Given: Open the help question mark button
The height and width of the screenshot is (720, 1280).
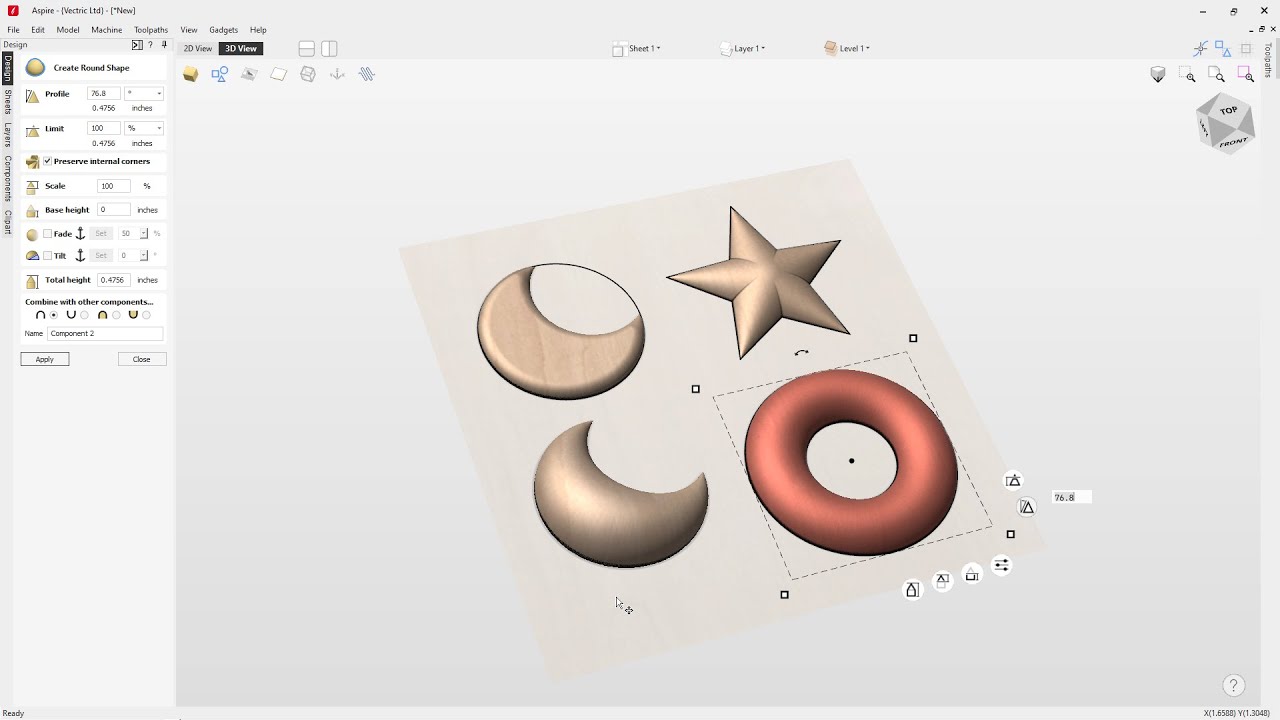Looking at the screenshot, I should (x=1233, y=686).
